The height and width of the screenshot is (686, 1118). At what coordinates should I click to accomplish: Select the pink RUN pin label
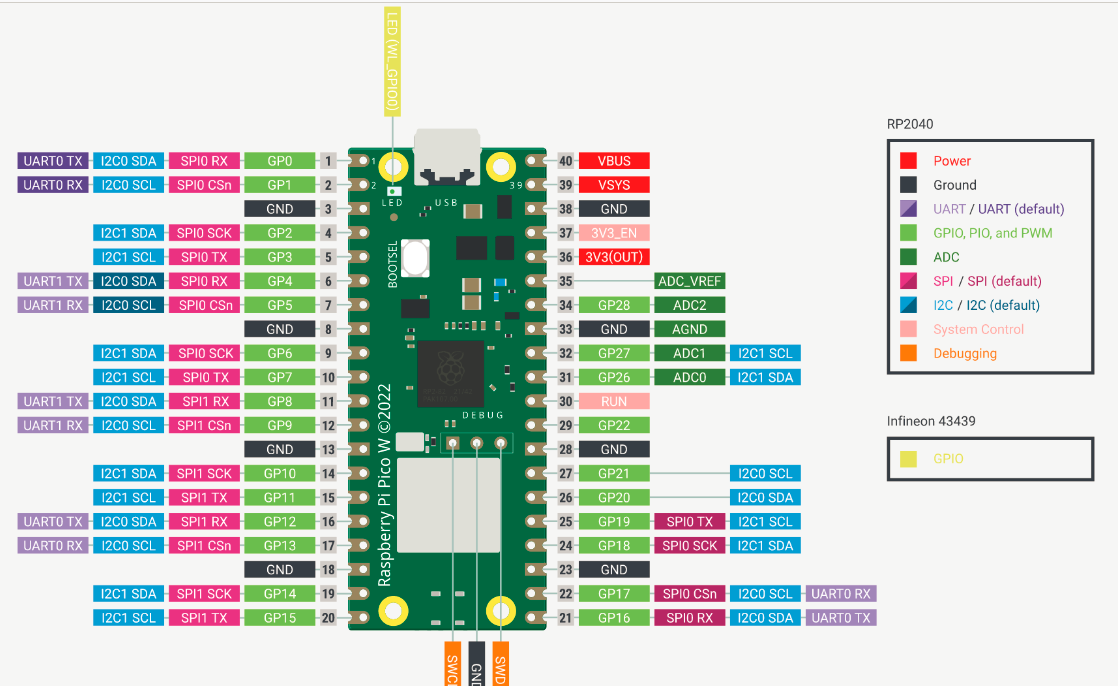pyautogui.click(x=614, y=401)
